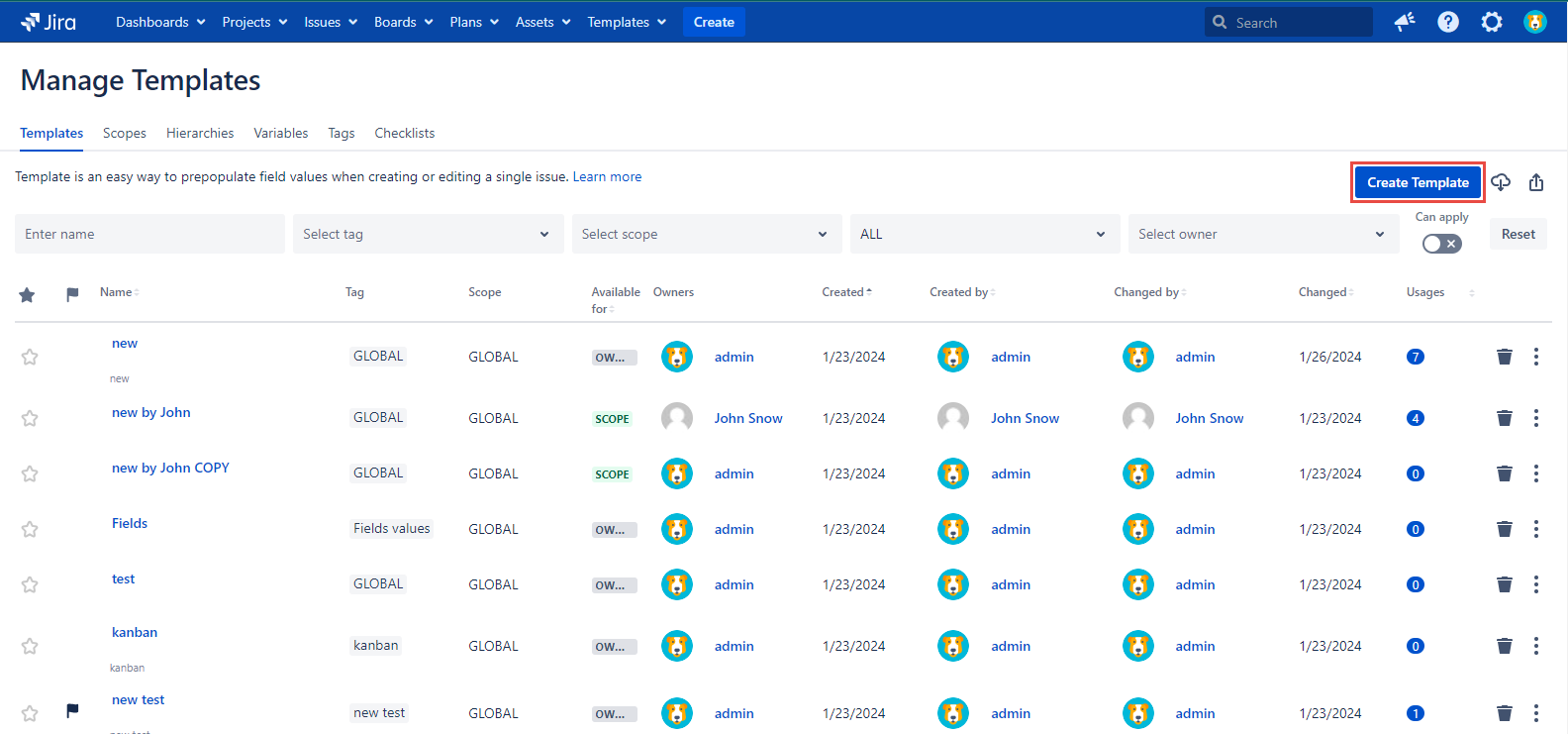Image resolution: width=1568 pixels, height=734 pixels.
Task: Follow the 'Learn more' link
Action: point(607,176)
